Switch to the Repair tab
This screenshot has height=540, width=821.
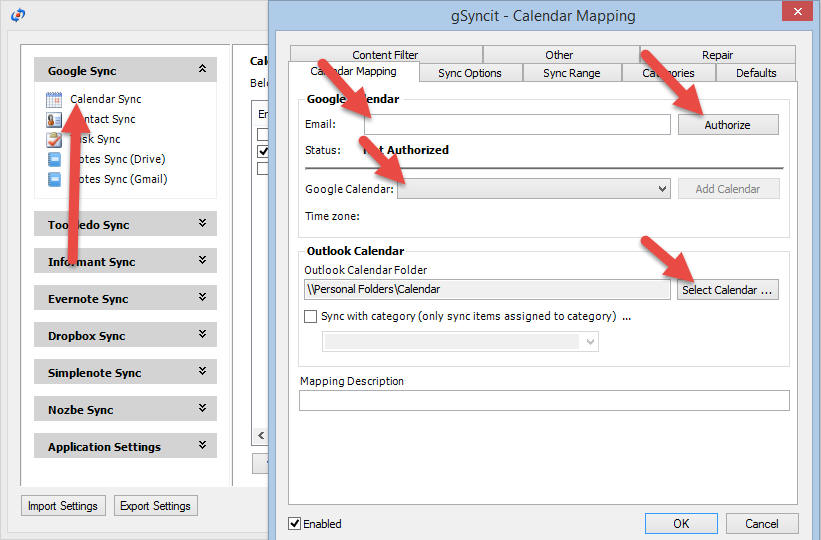click(x=717, y=54)
